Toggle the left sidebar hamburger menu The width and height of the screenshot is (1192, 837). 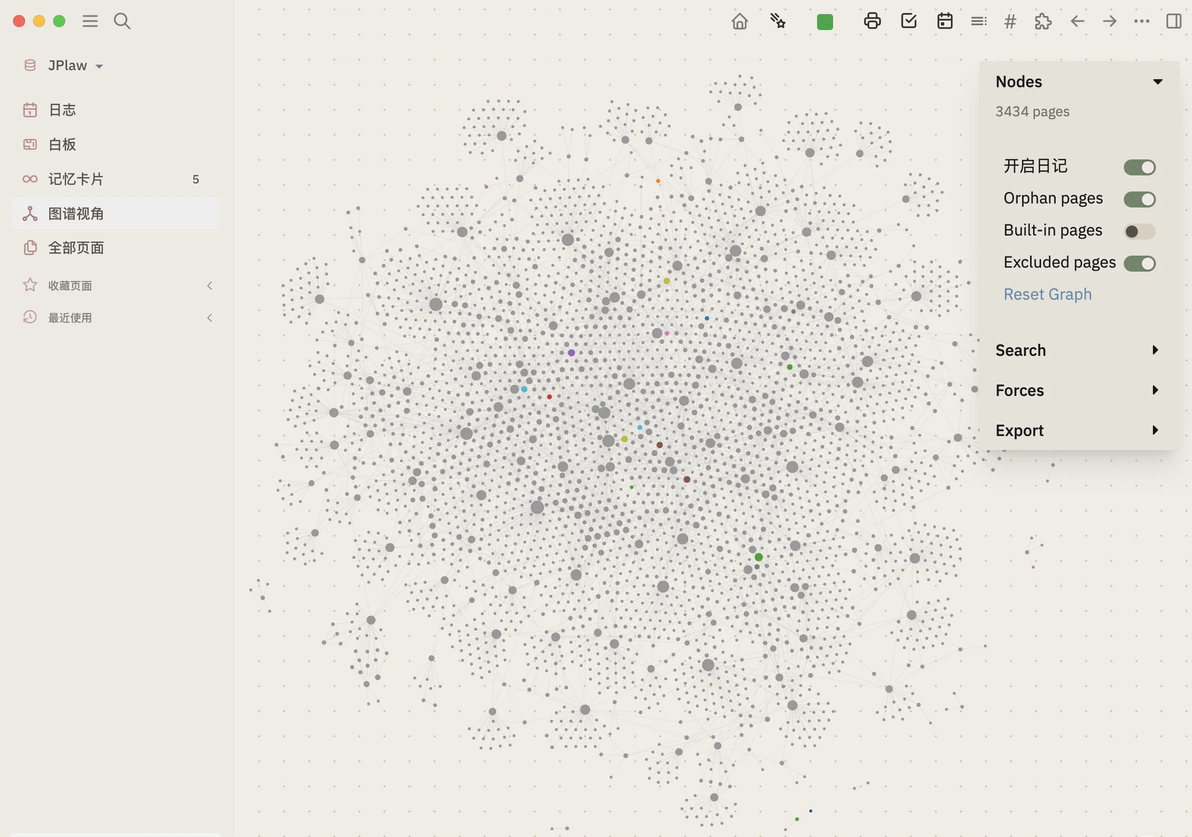(90, 21)
